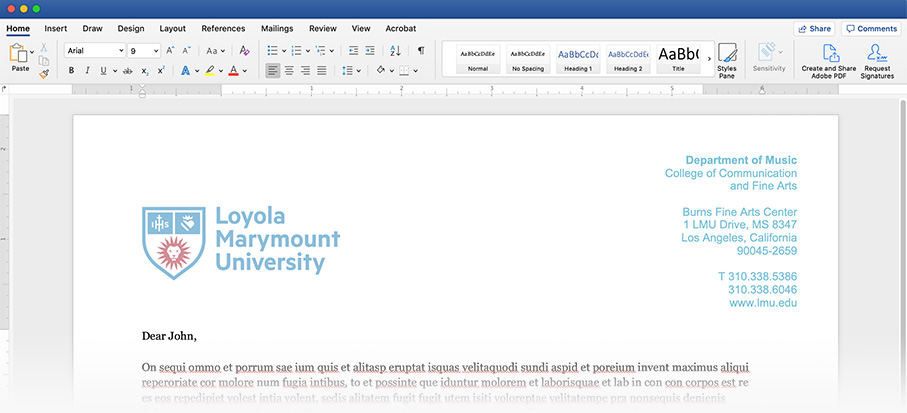The image size is (907, 413).
Task: Sort text A to Z
Action: click(x=395, y=51)
